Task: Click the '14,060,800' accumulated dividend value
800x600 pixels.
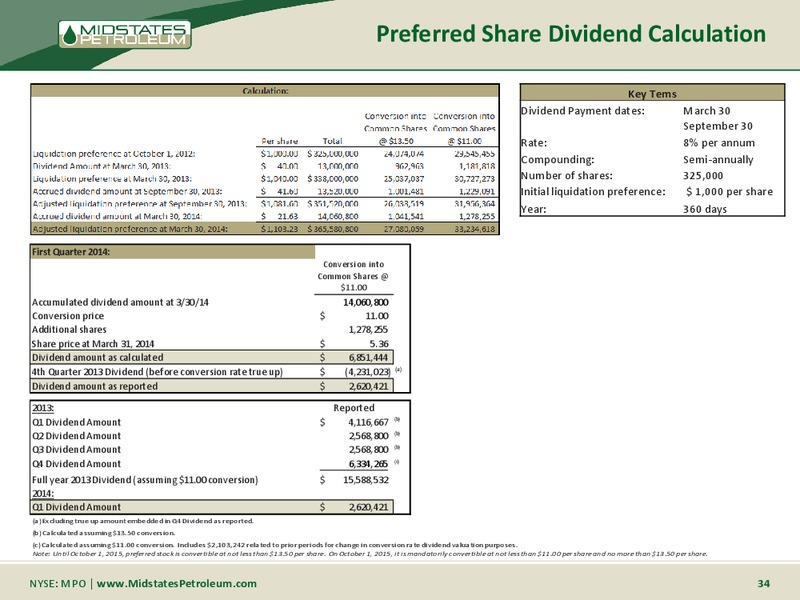Action: point(366,302)
